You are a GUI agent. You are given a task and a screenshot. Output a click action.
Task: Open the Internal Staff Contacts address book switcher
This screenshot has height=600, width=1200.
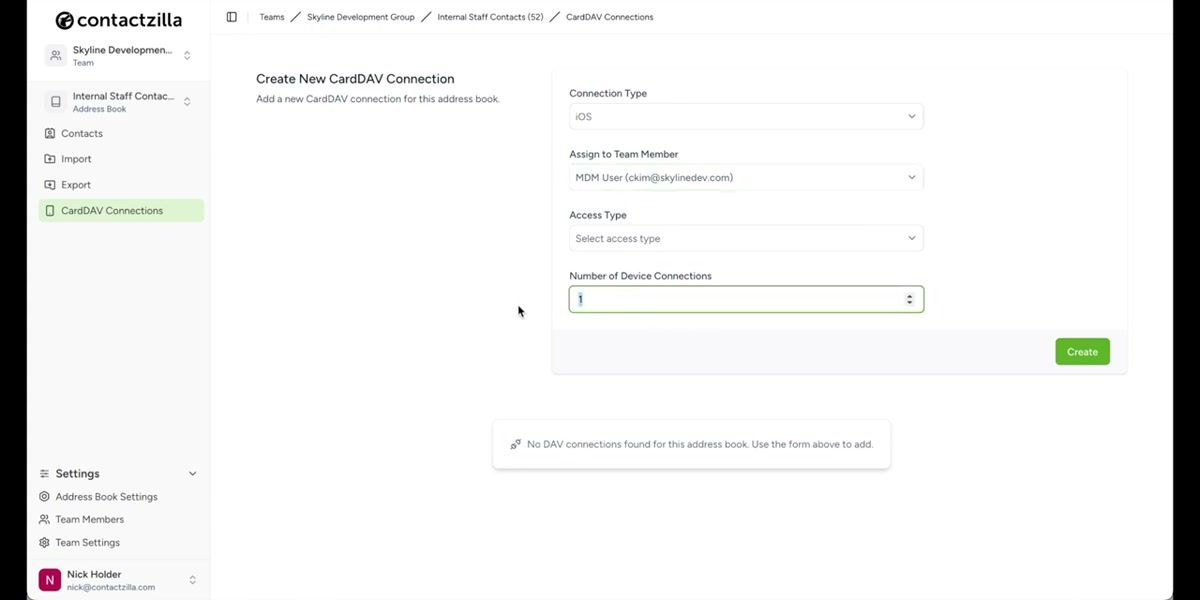coord(187,101)
